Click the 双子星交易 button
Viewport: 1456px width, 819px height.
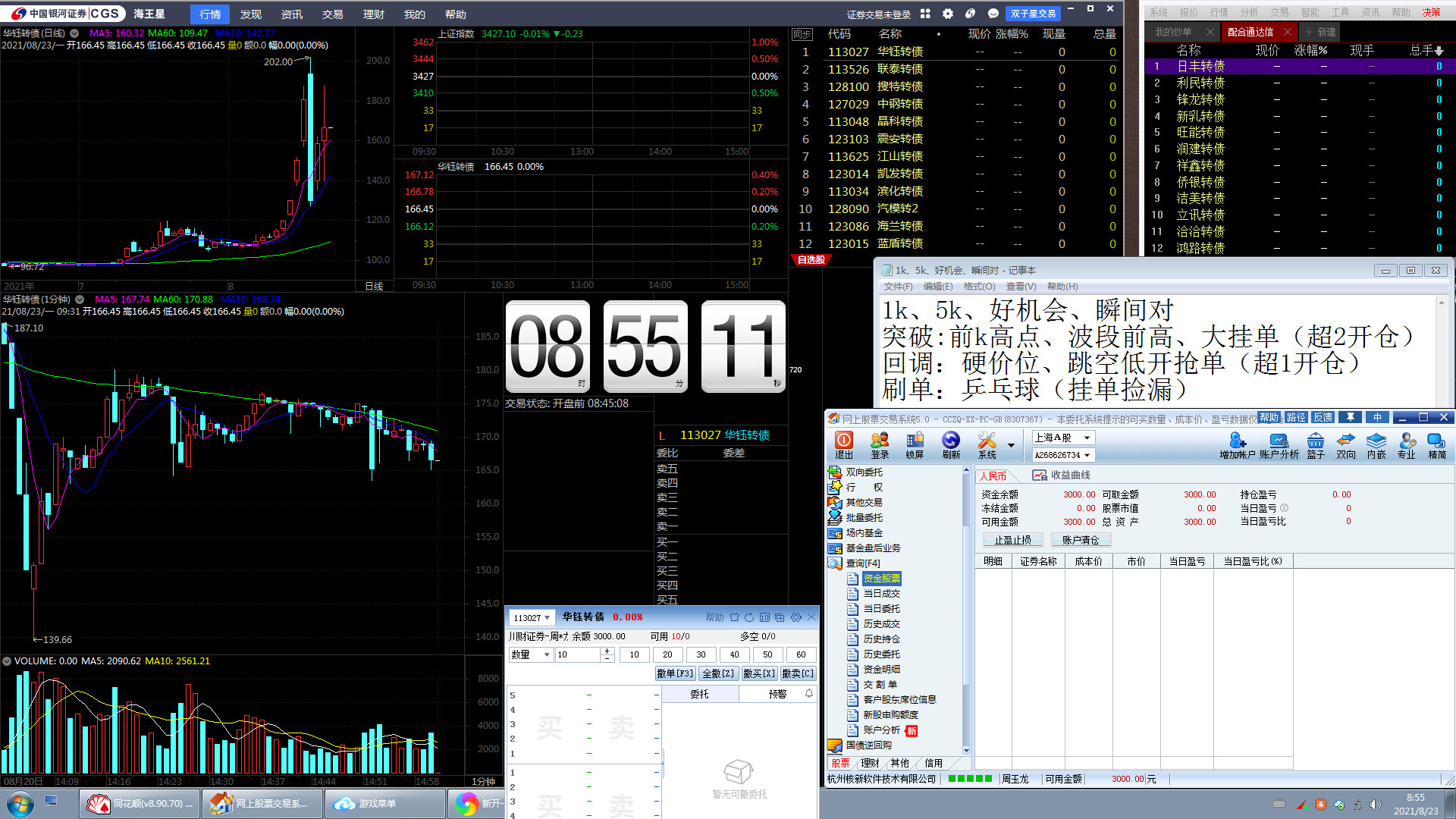pyautogui.click(x=1033, y=14)
